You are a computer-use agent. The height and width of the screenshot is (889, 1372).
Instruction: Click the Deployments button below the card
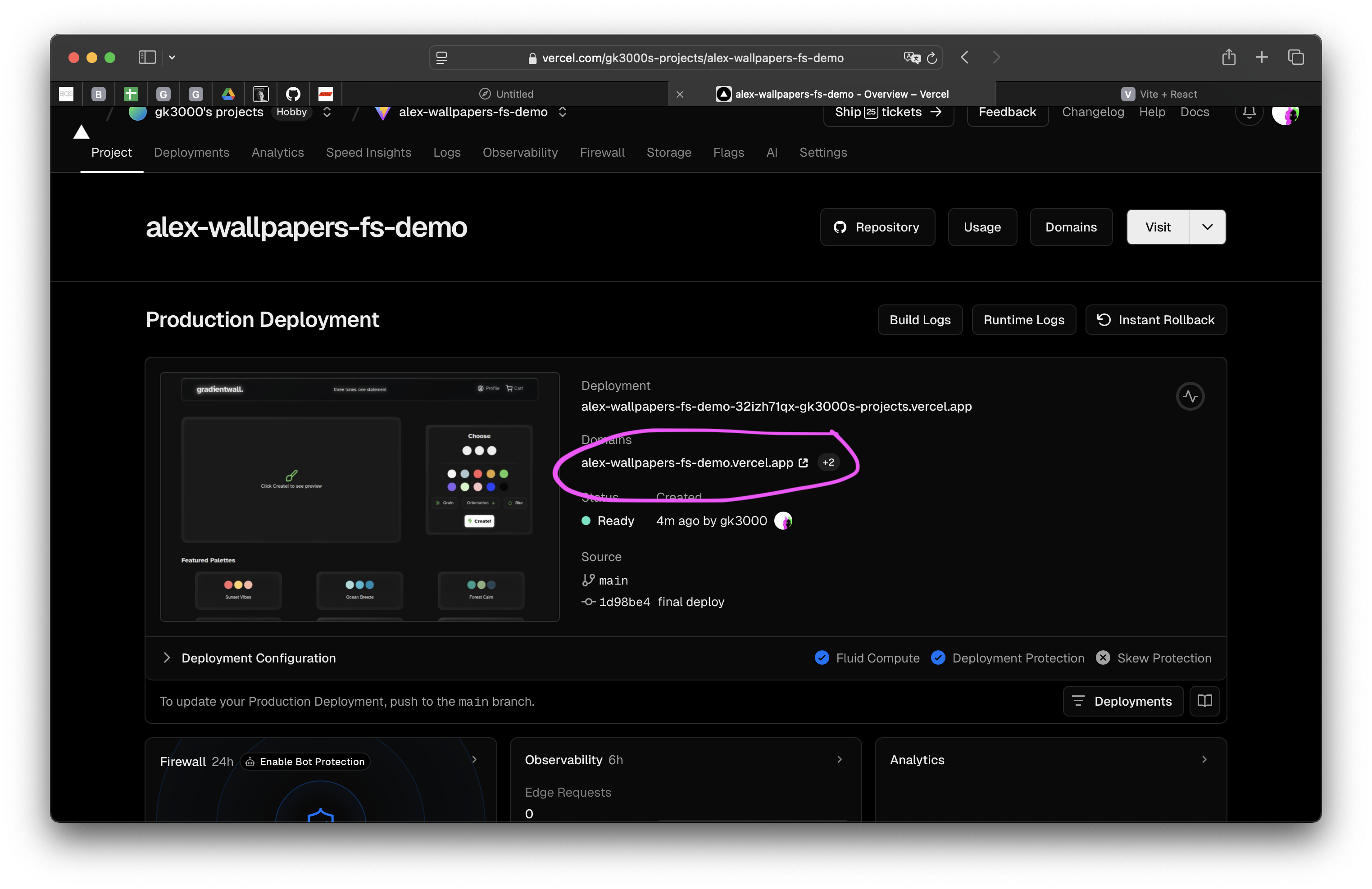[1122, 701]
